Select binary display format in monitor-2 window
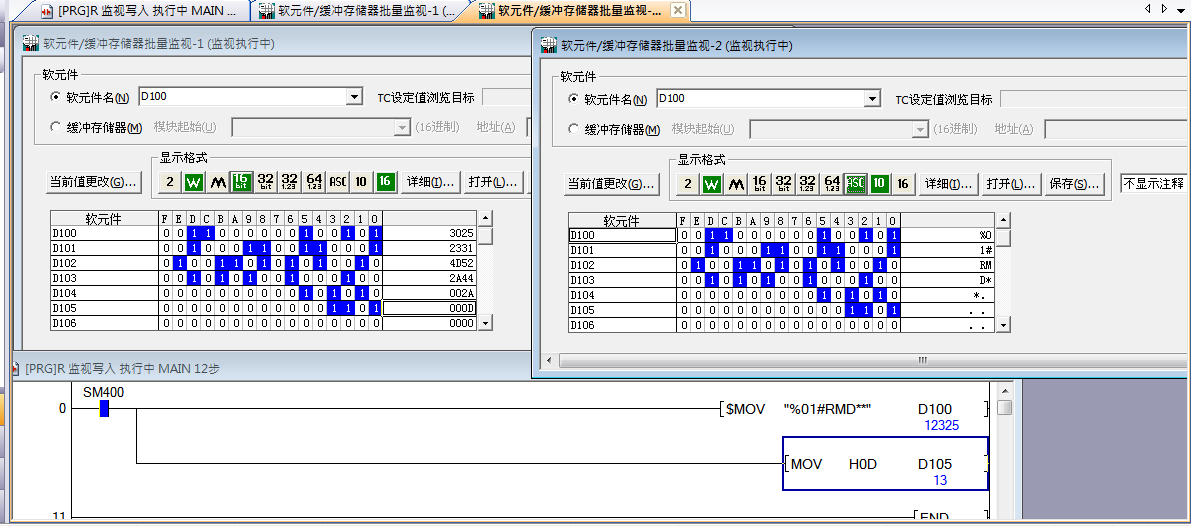 [x=687, y=184]
